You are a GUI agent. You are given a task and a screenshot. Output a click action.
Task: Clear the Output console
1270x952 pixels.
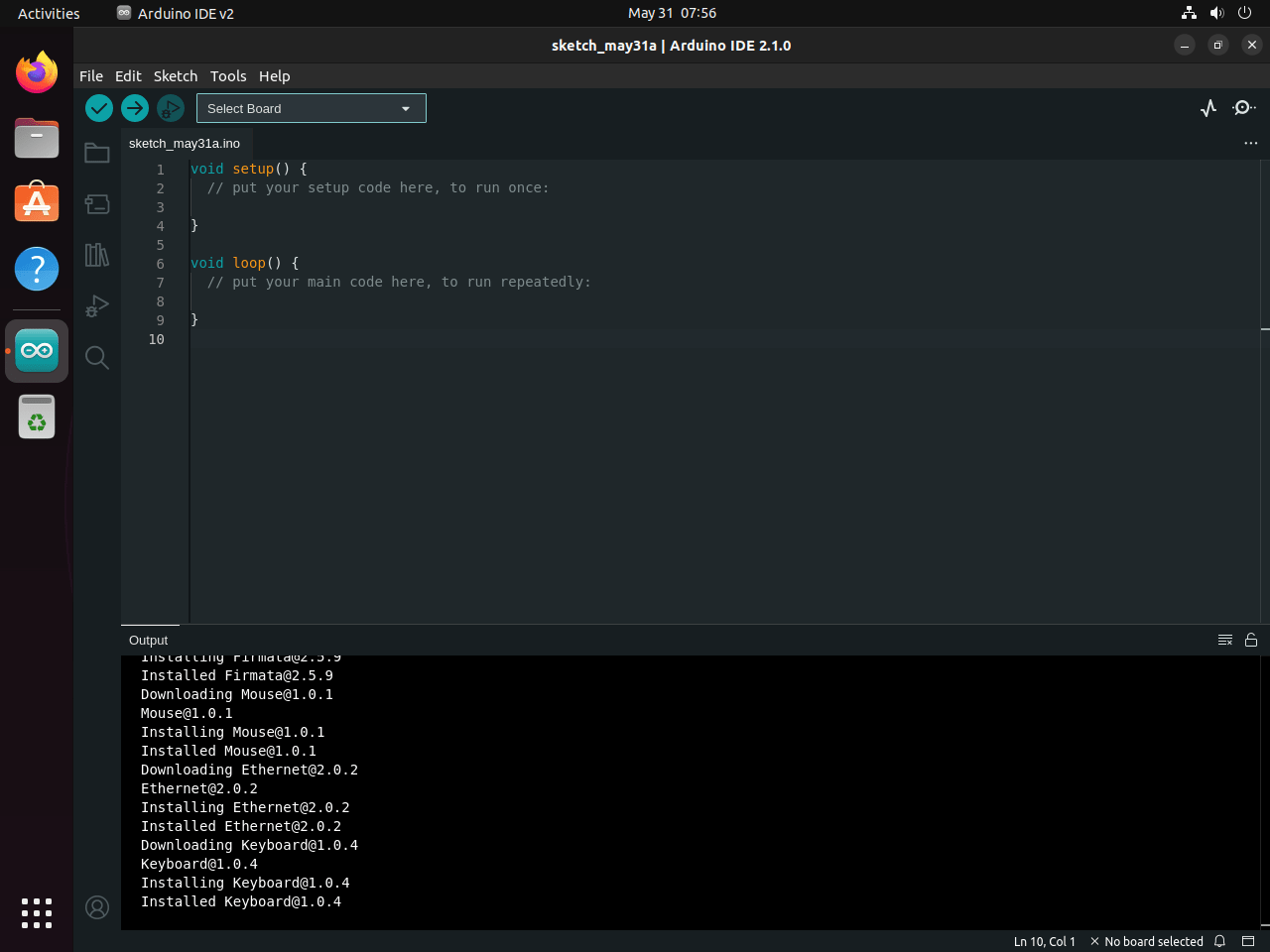click(x=1224, y=640)
